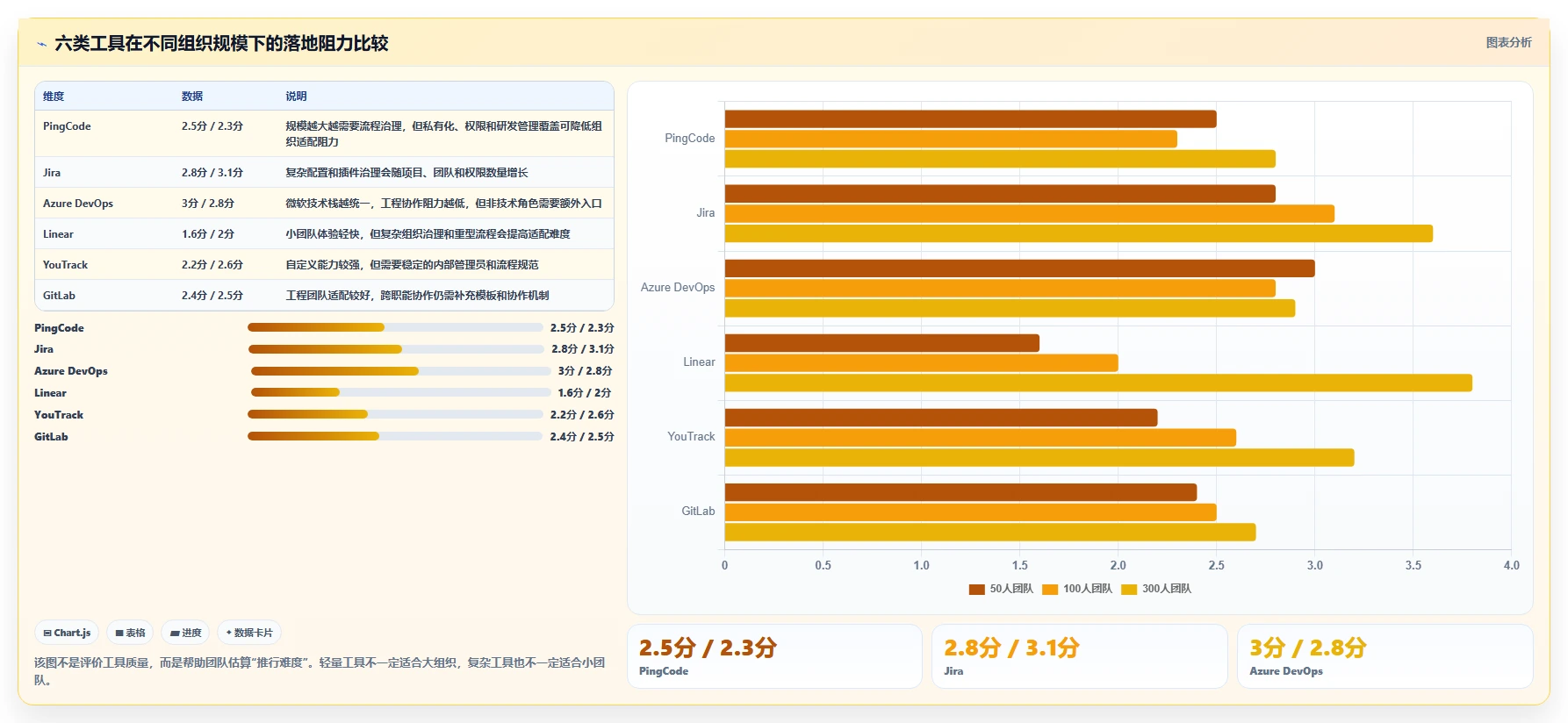Click the 数据卡片 tag chip
Screen dimensions: 1568x723
click(249, 633)
